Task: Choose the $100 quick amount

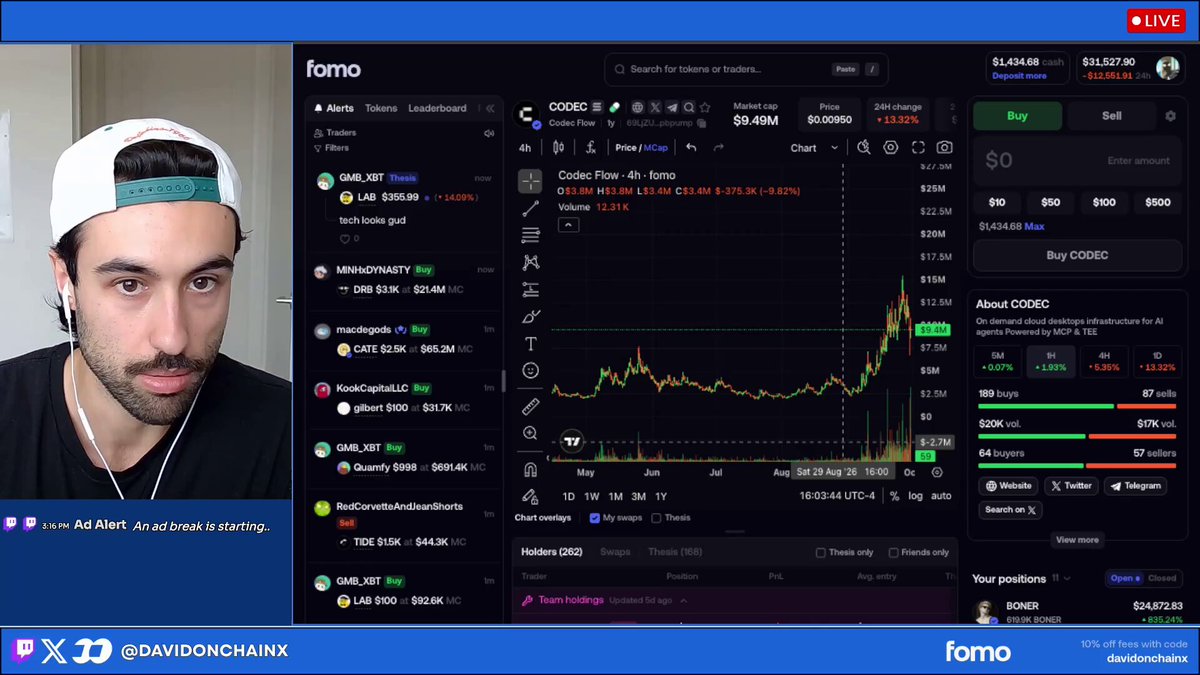Action: (x=1104, y=202)
